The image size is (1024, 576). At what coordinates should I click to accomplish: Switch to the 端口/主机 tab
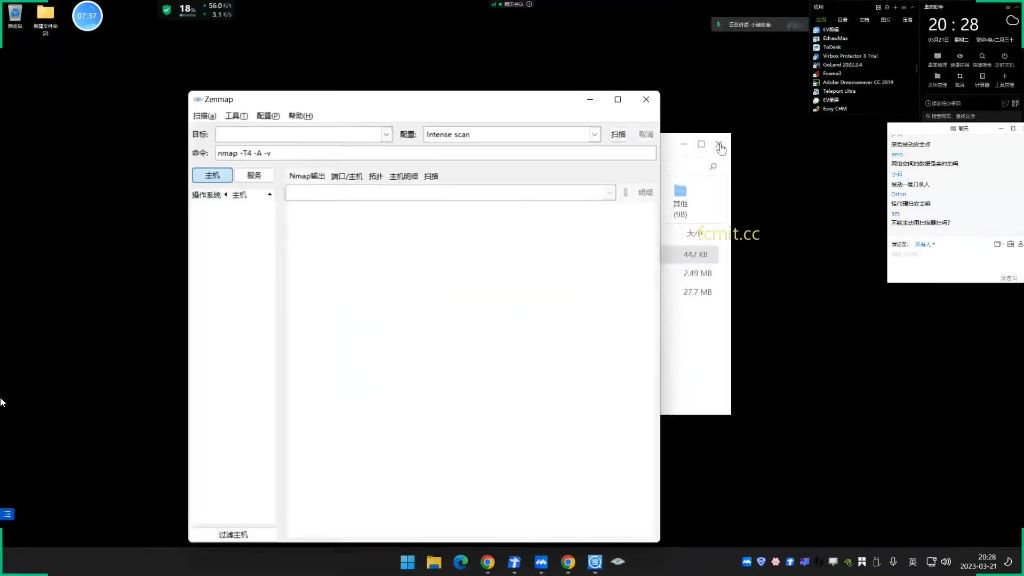(x=346, y=176)
